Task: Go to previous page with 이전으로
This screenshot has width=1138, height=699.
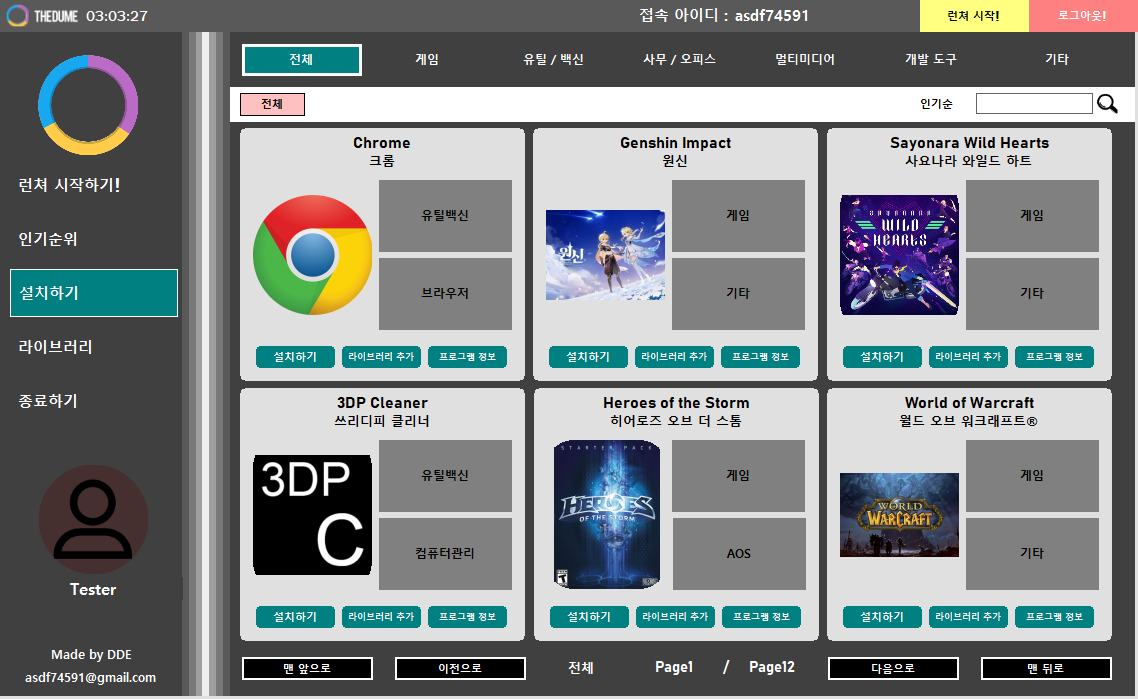Action: tap(460, 669)
